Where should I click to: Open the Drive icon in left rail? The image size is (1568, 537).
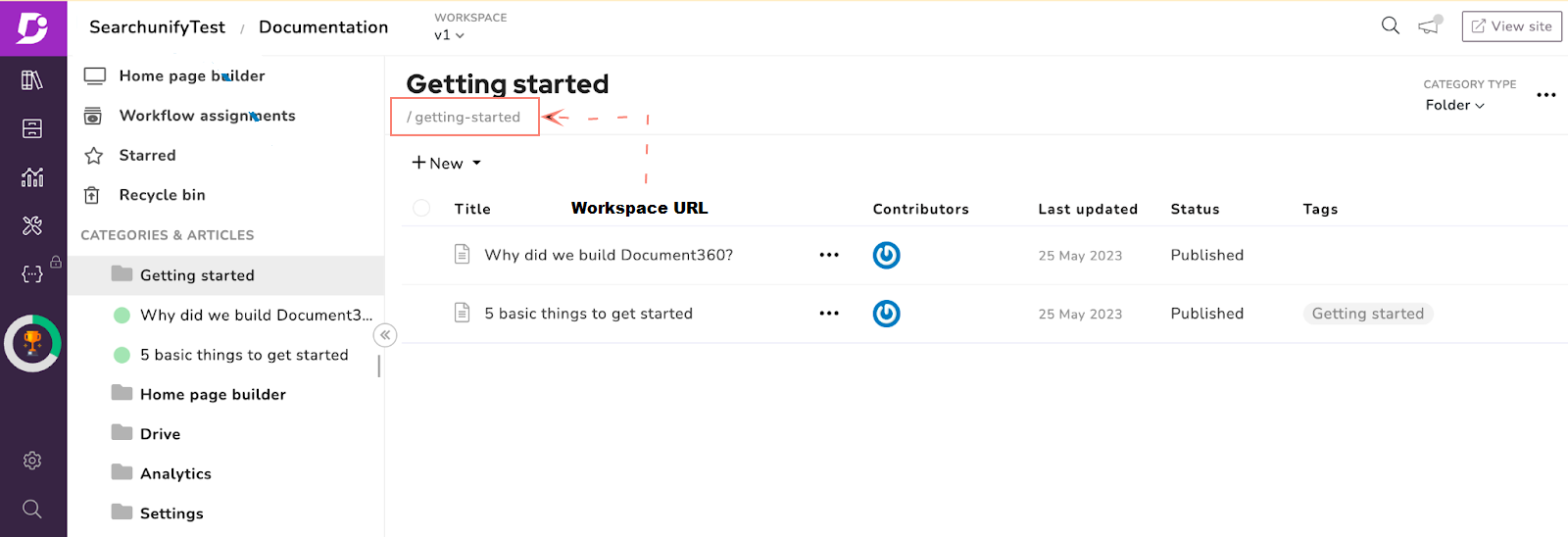(32, 128)
